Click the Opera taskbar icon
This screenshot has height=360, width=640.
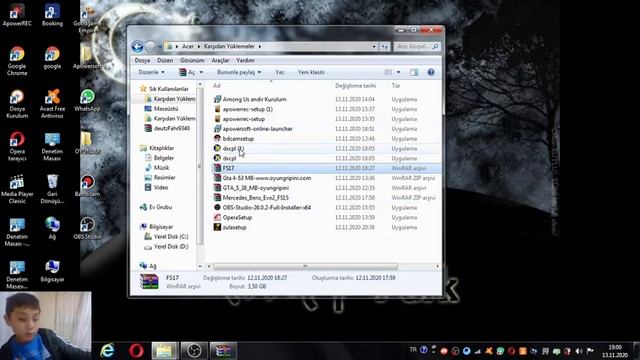click(x=136, y=351)
